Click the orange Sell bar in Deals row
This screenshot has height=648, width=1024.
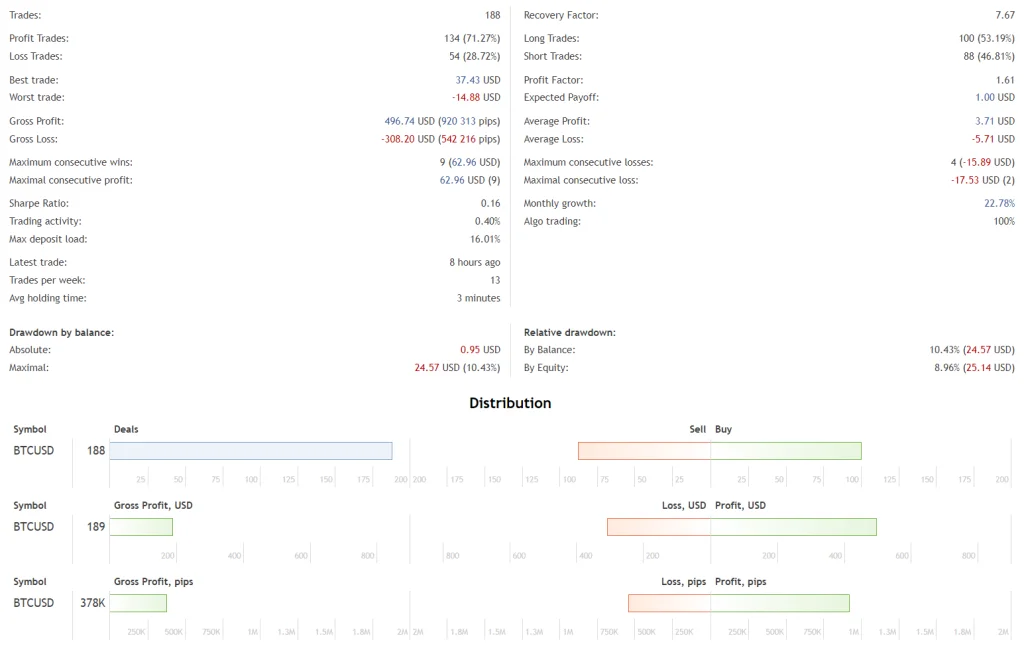[644, 451]
